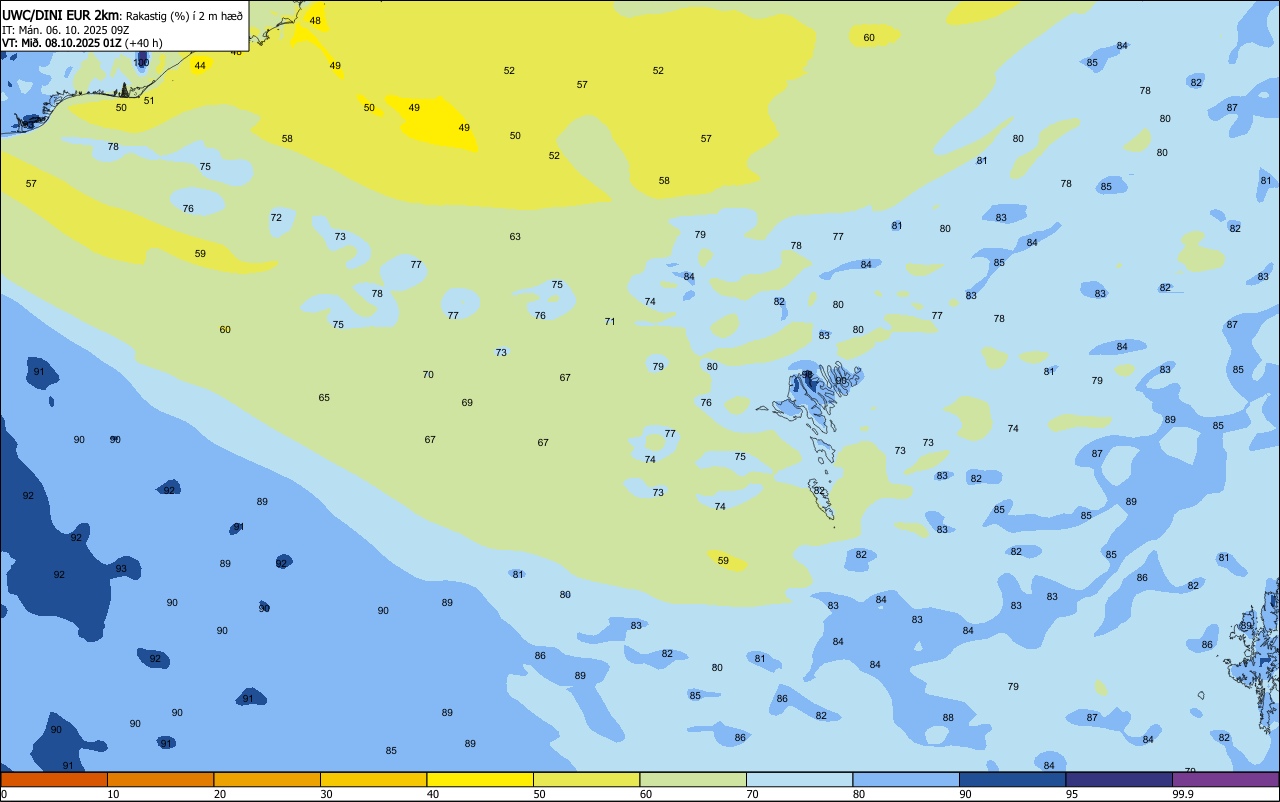Screen dimensions: 1280x802
Task: Click the 0–10 dark orange legend swatch
Action: point(54,779)
